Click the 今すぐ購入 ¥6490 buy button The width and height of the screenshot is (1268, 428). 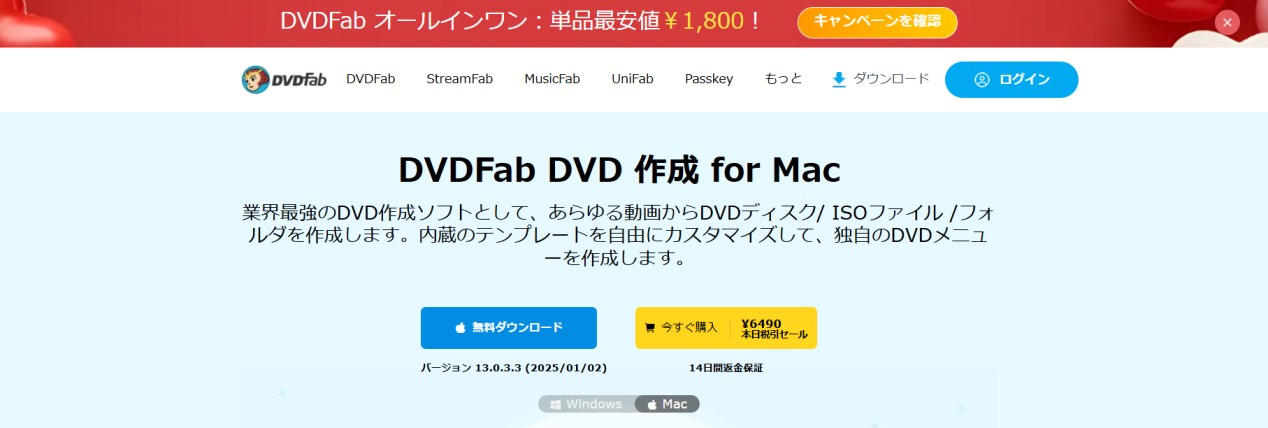click(x=726, y=328)
